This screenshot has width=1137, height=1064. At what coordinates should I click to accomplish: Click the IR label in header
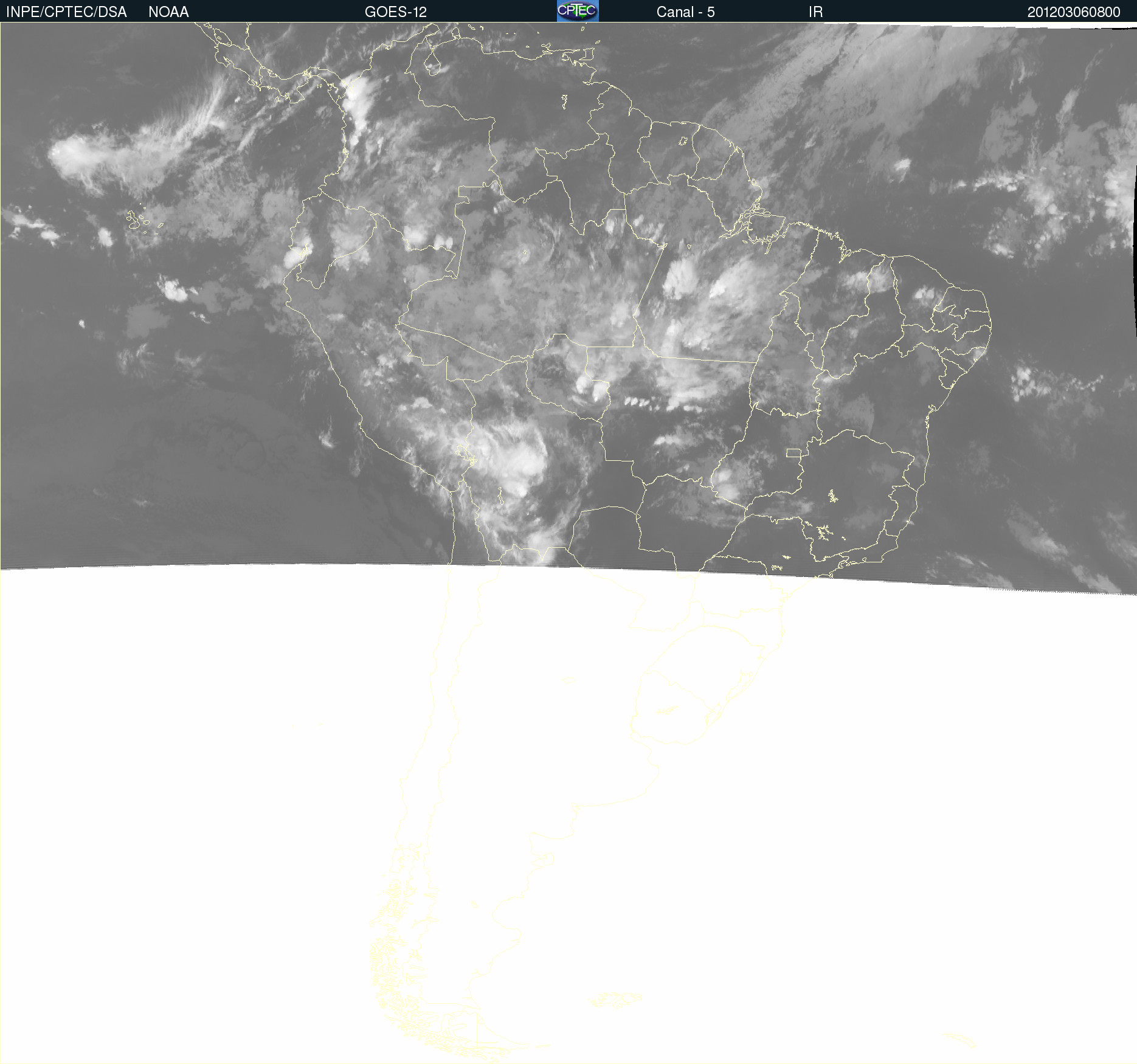[x=815, y=12]
